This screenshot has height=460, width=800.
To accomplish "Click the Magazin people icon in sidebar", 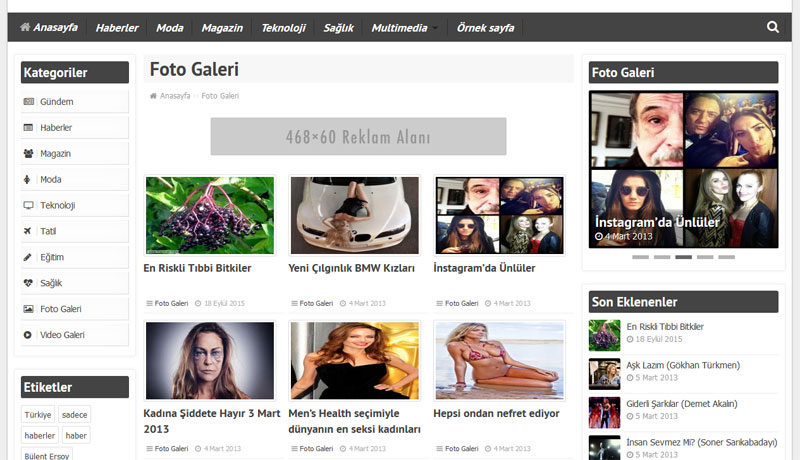I will [29, 154].
